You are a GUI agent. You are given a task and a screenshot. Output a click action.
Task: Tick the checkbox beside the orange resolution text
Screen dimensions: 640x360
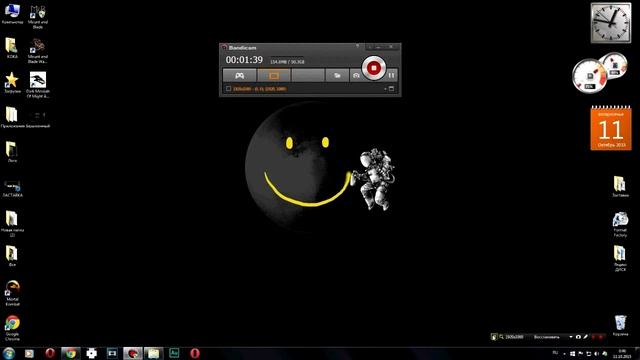coord(229,89)
